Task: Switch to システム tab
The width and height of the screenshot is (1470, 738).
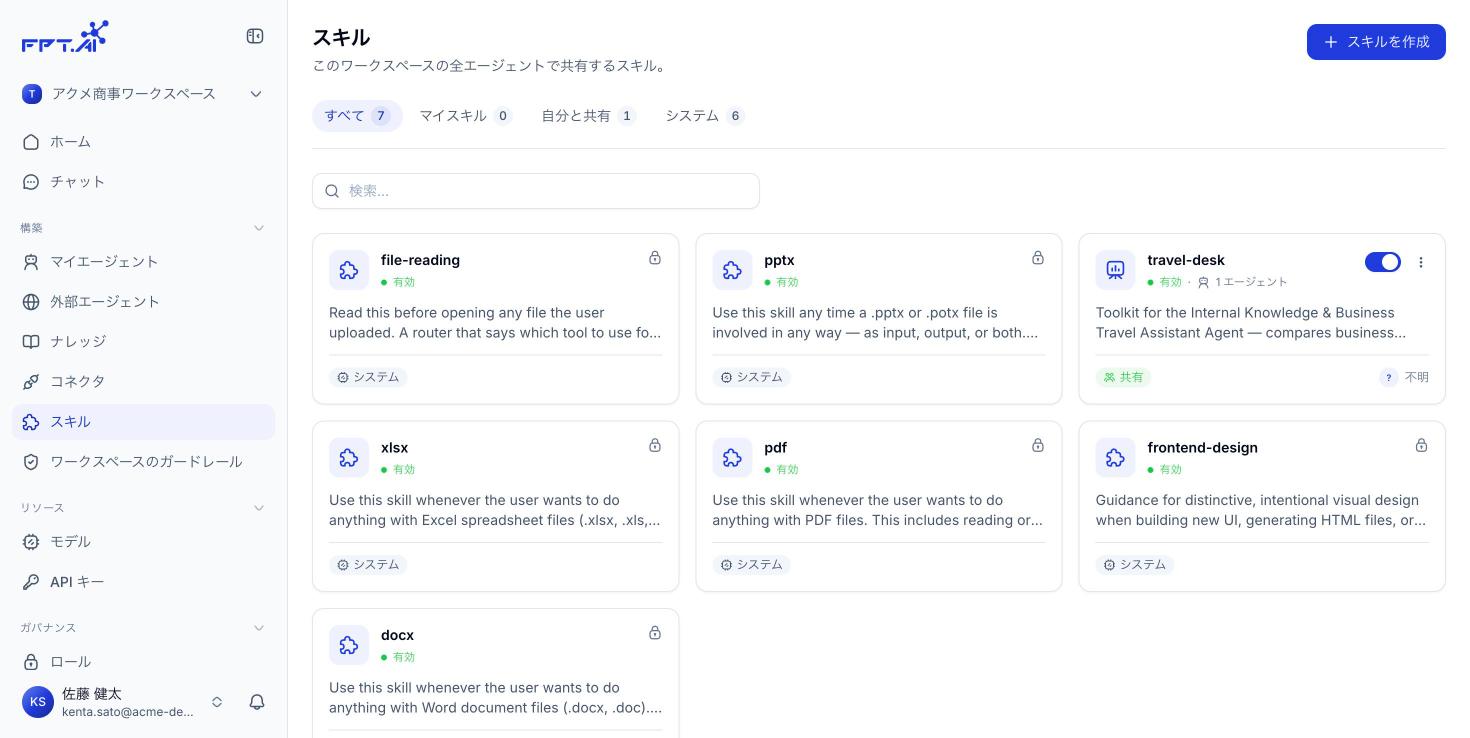Action: (x=704, y=116)
